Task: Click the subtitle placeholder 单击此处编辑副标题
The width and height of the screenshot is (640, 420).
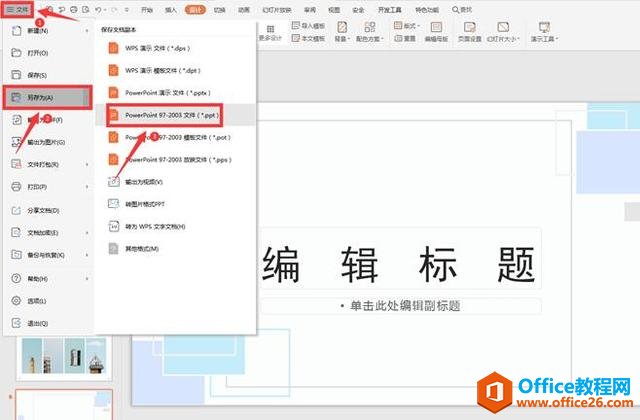Action: (x=401, y=306)
